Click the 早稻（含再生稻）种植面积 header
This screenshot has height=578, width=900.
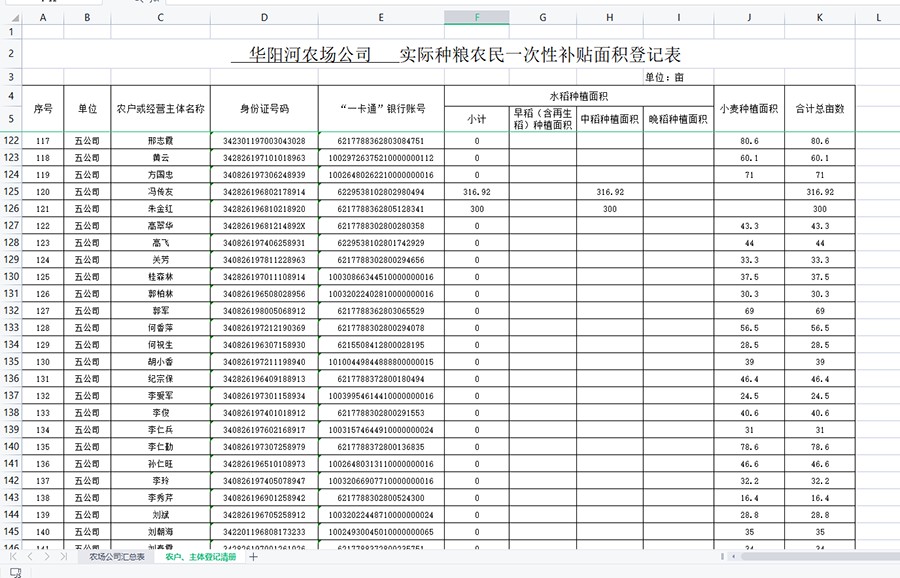click(x=542, y=119)
